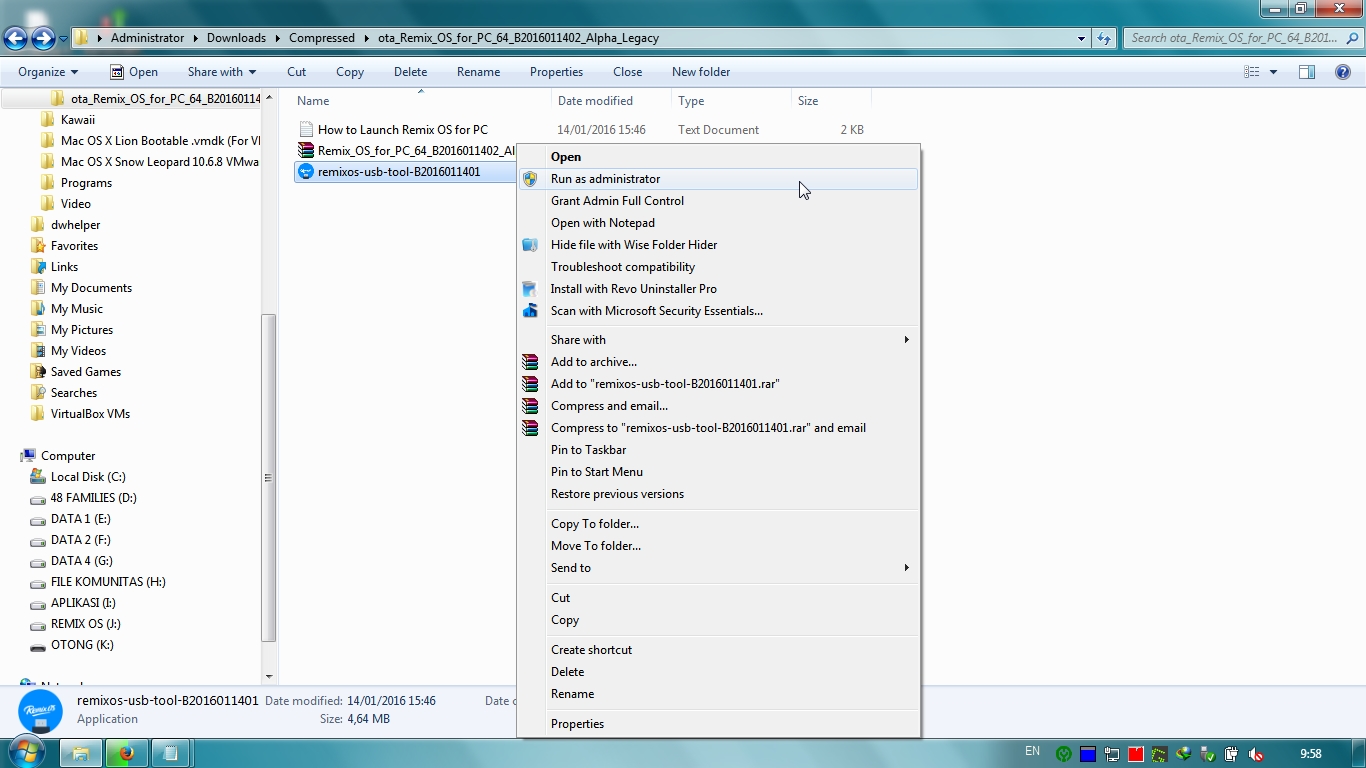Open the Share with toolbar dropdown

[x=222, y=72]
